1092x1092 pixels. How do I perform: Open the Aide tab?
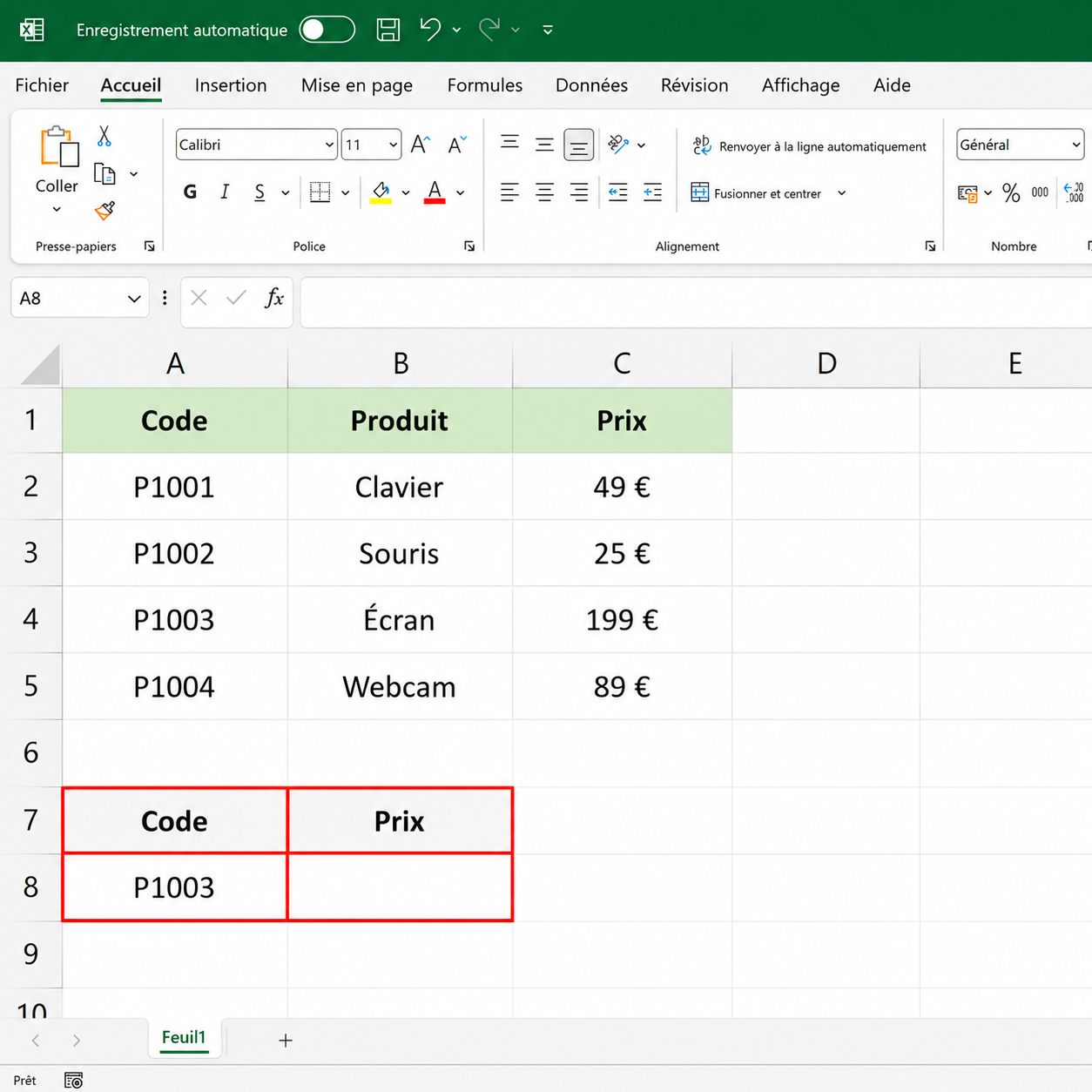click(892, 85)
